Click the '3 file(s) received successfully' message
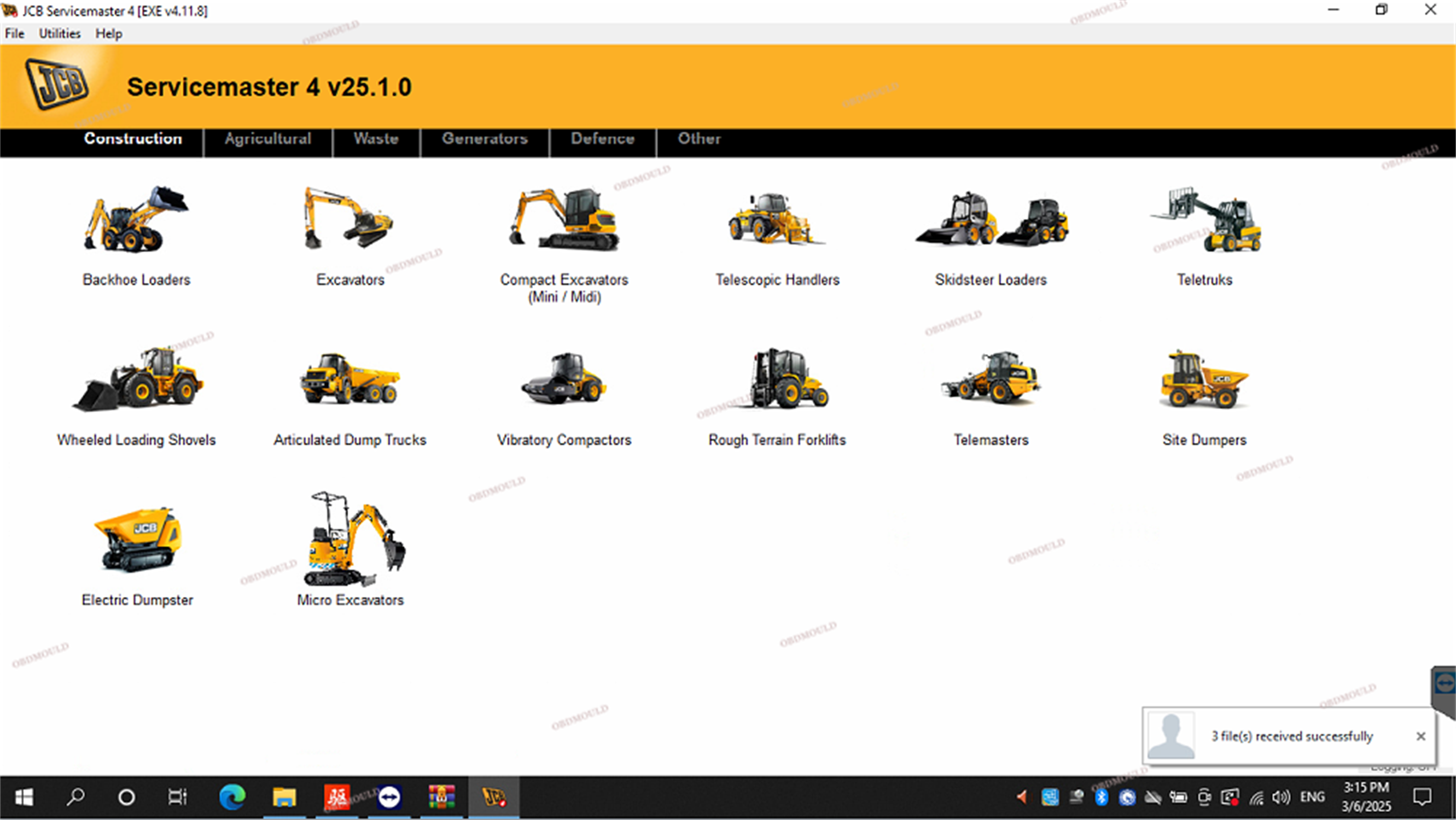The width and height of the screenshot is (1456, 820). (1292, 736)
